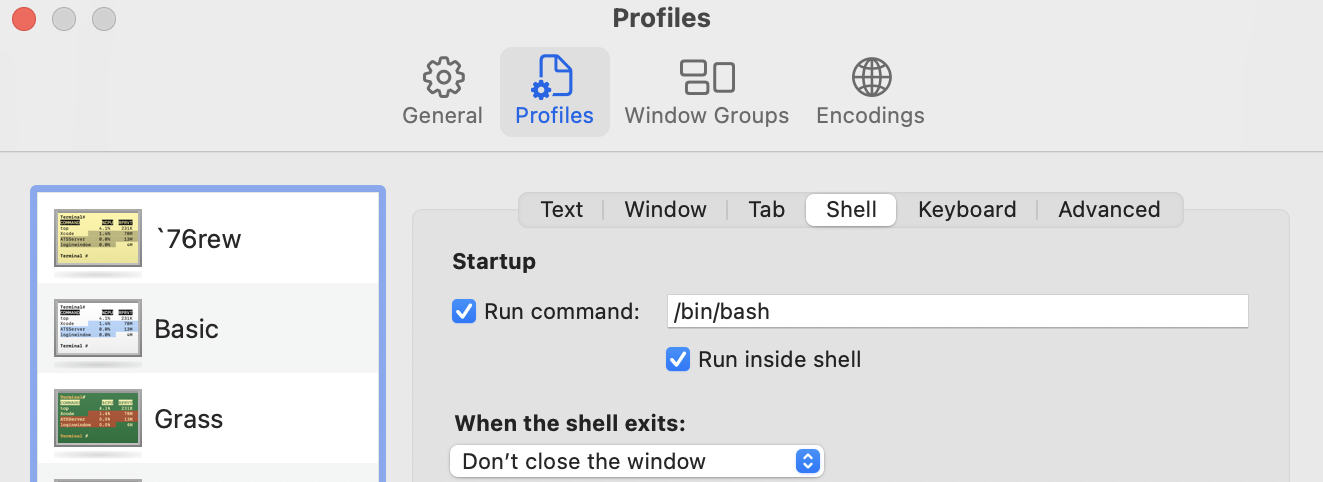Toggle the Run command checkbox
1323x482 pixels.
pyautogui.click(x=464, y=311)
